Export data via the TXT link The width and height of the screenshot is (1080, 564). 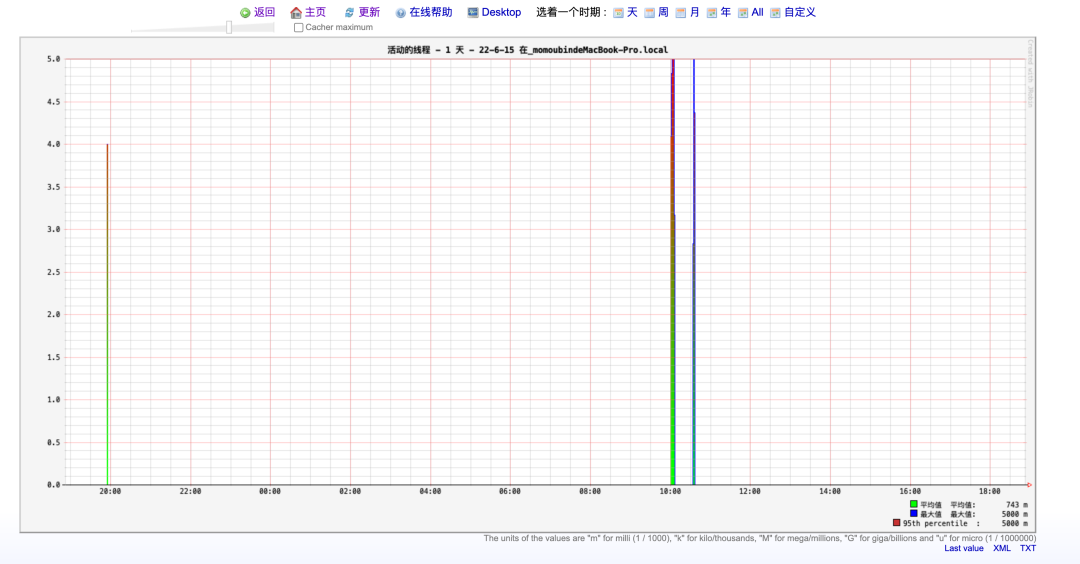pyautogui.click(x=1028, y=548)
